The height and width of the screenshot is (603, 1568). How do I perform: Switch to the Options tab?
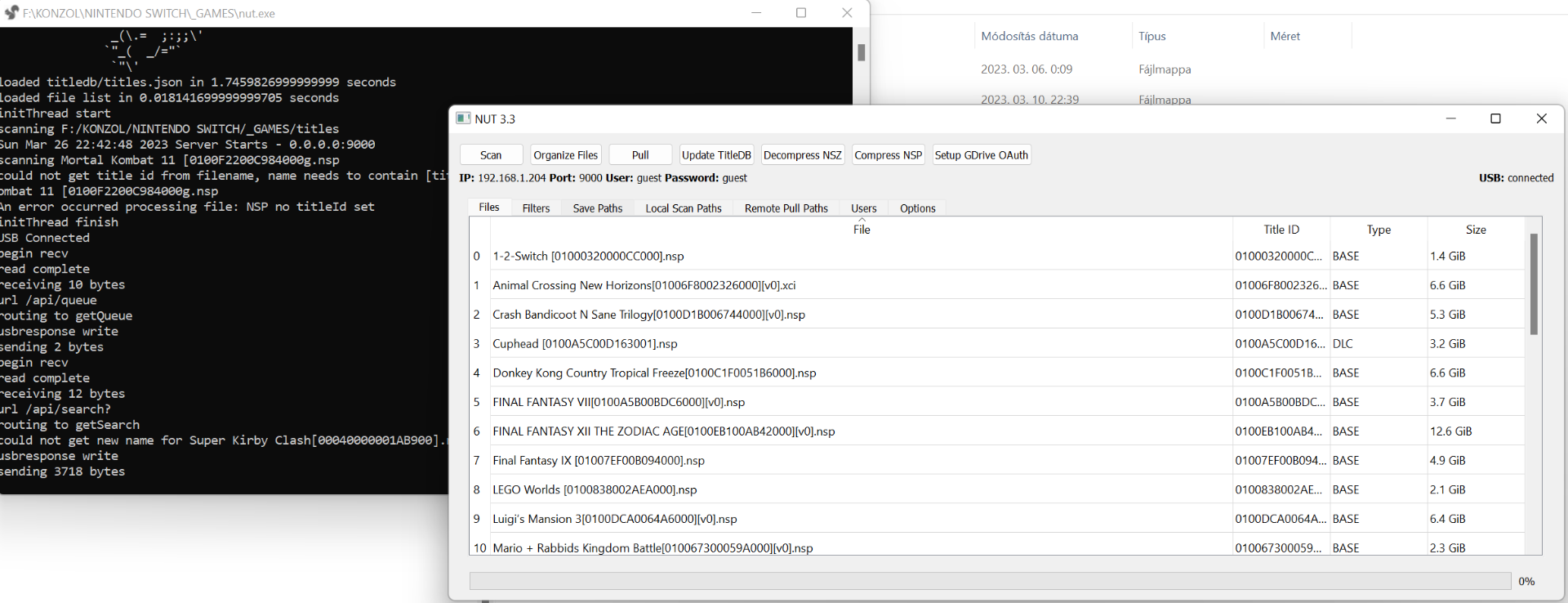pos(917,208)
